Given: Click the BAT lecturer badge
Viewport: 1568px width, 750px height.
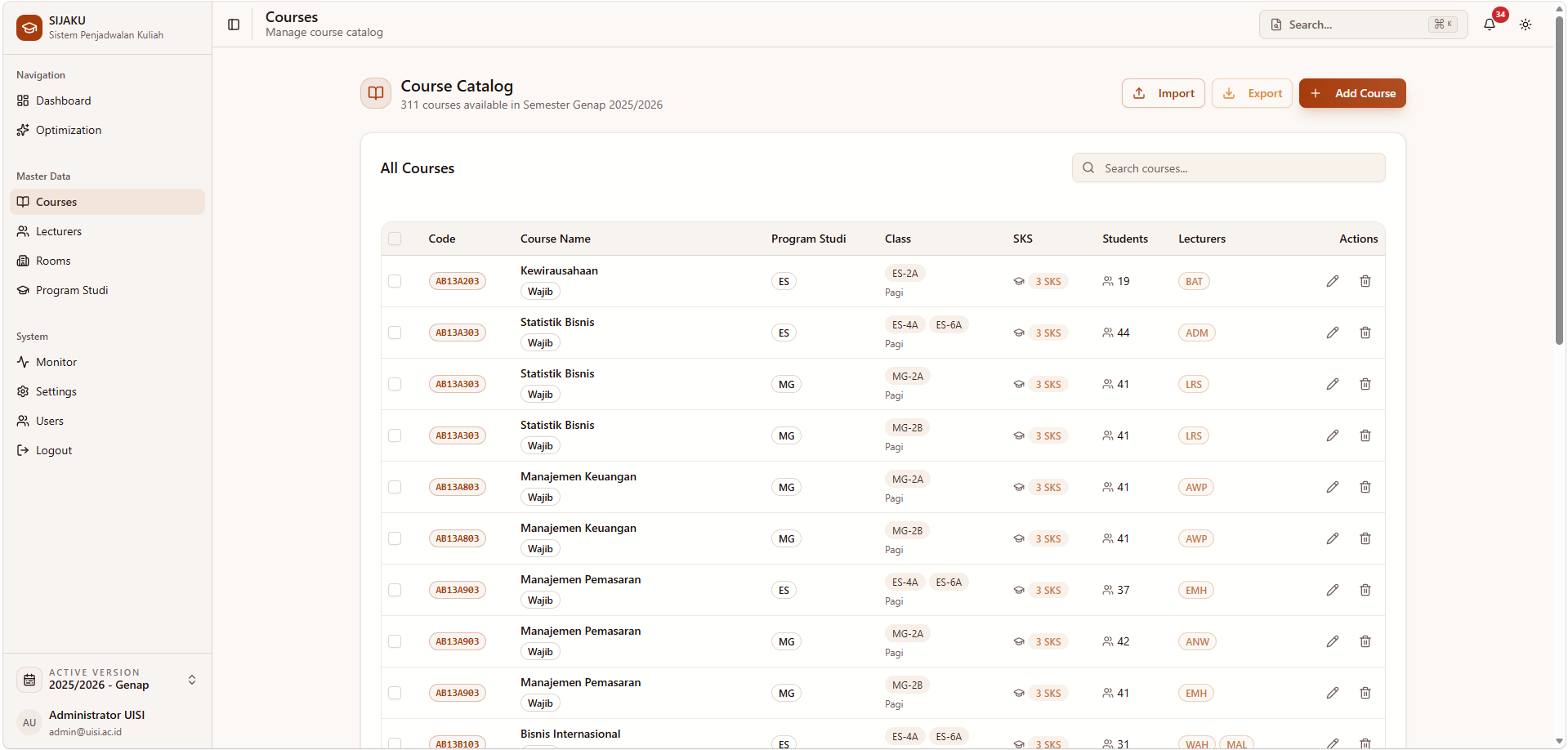Looking at the screenshot, I should [1194, 281].
